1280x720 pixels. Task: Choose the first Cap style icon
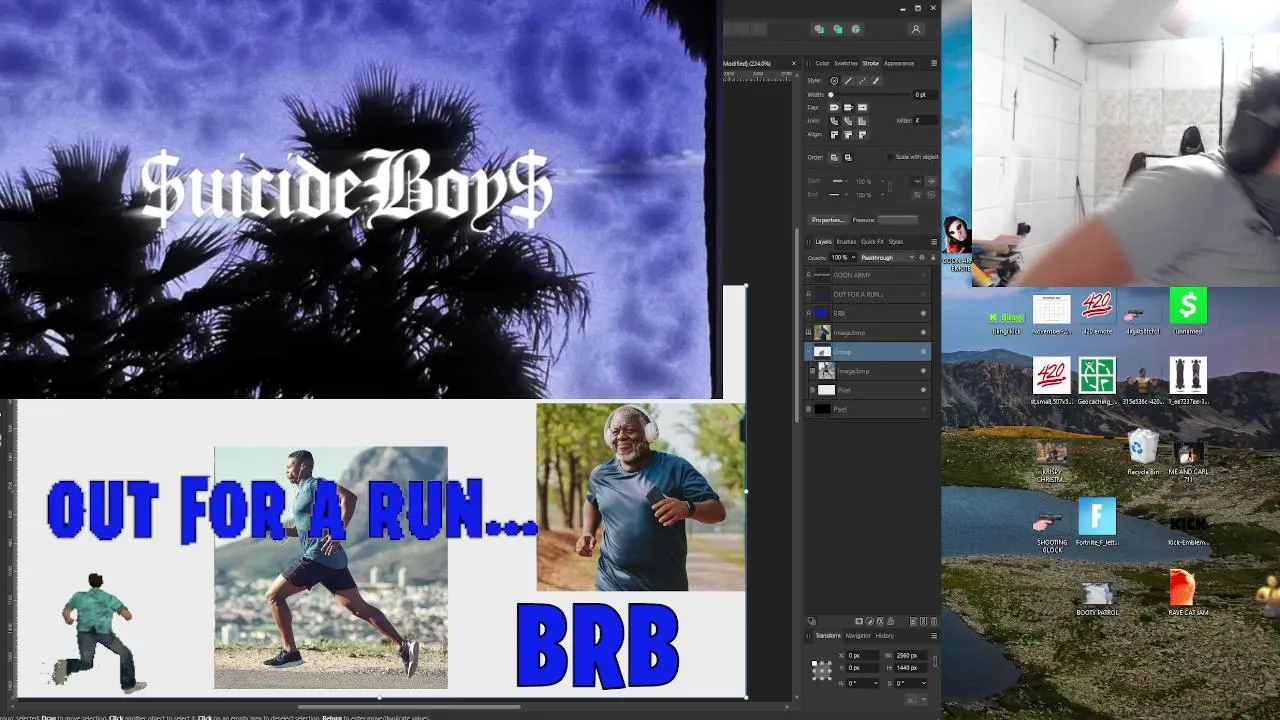834,107
